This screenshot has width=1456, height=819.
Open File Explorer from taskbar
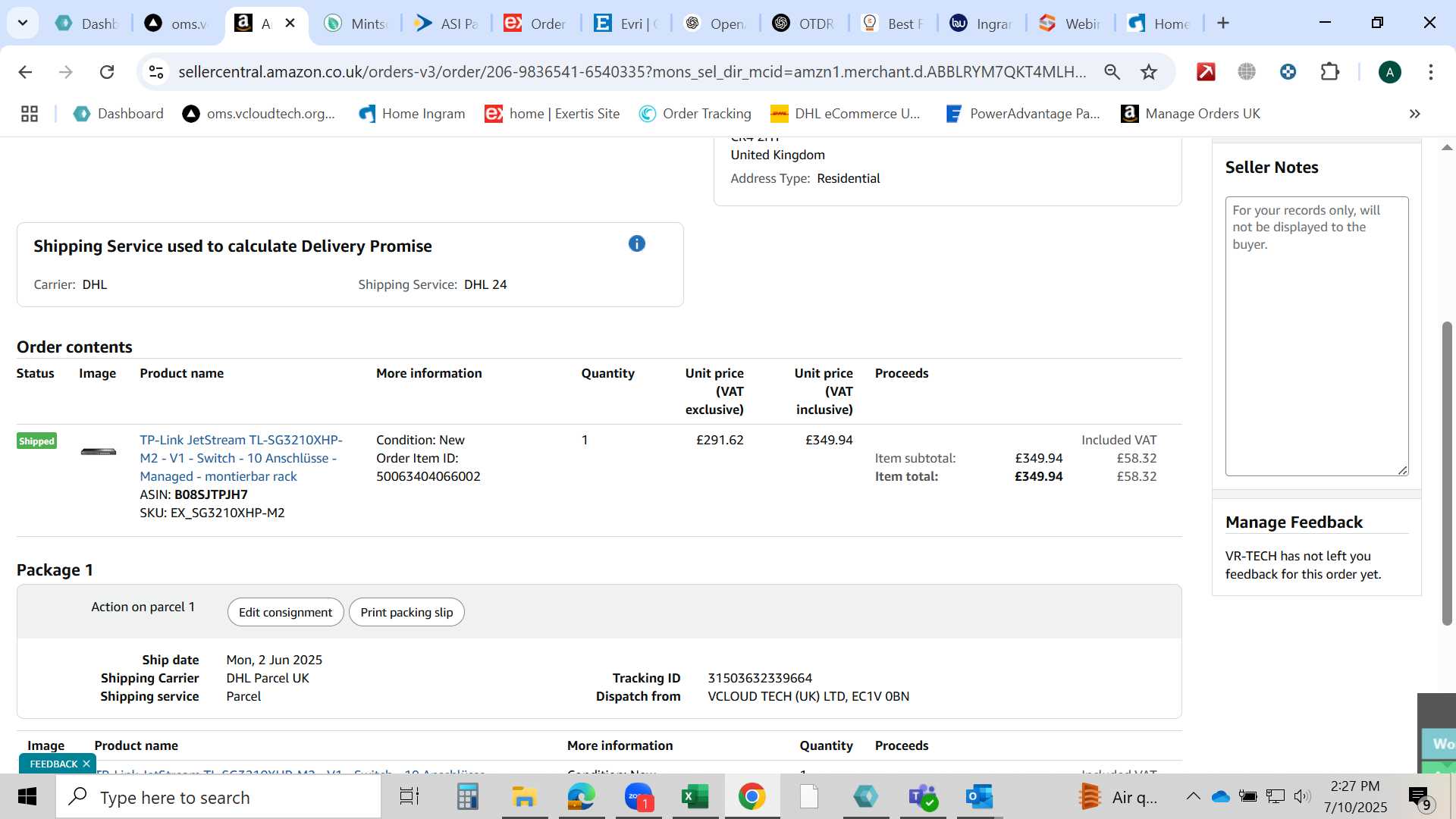pyautogui.click(x=524, y=797)
